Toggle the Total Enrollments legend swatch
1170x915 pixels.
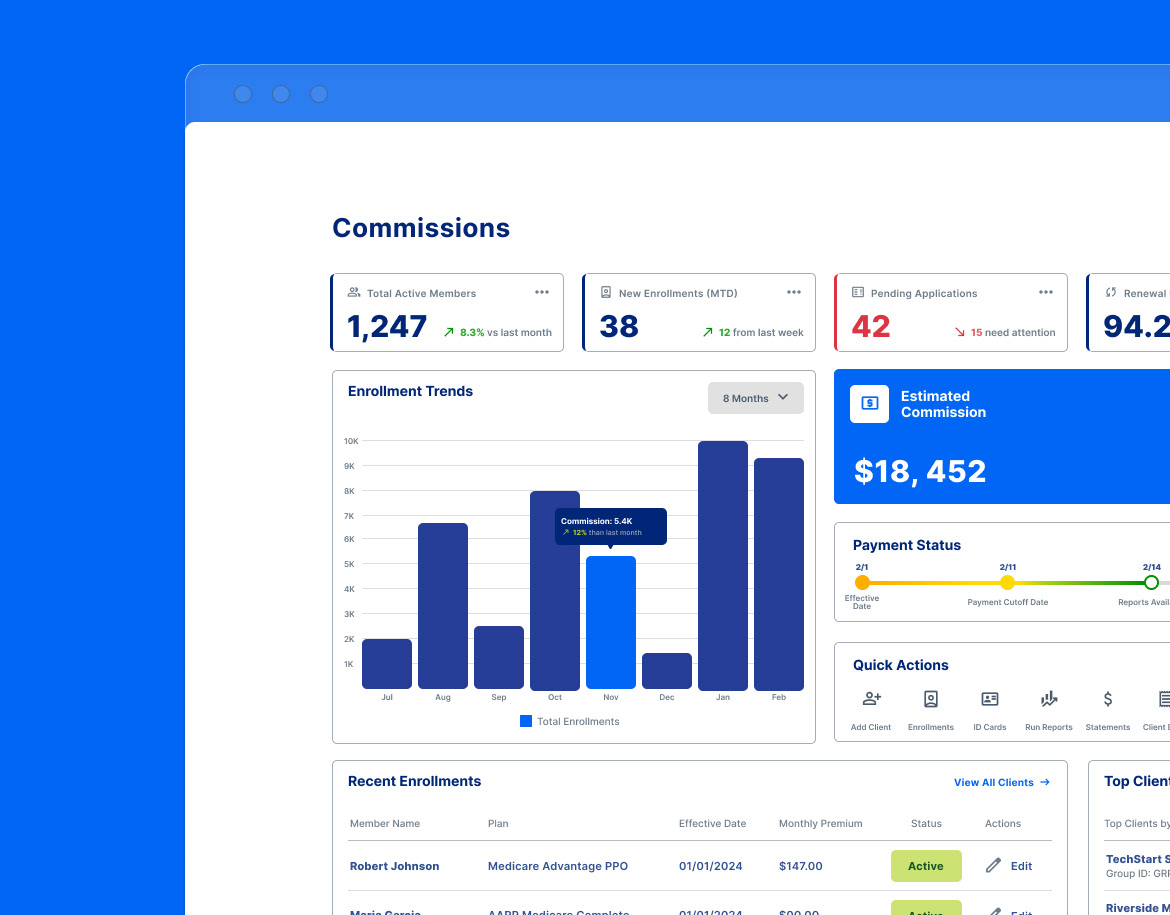[525, 721]
